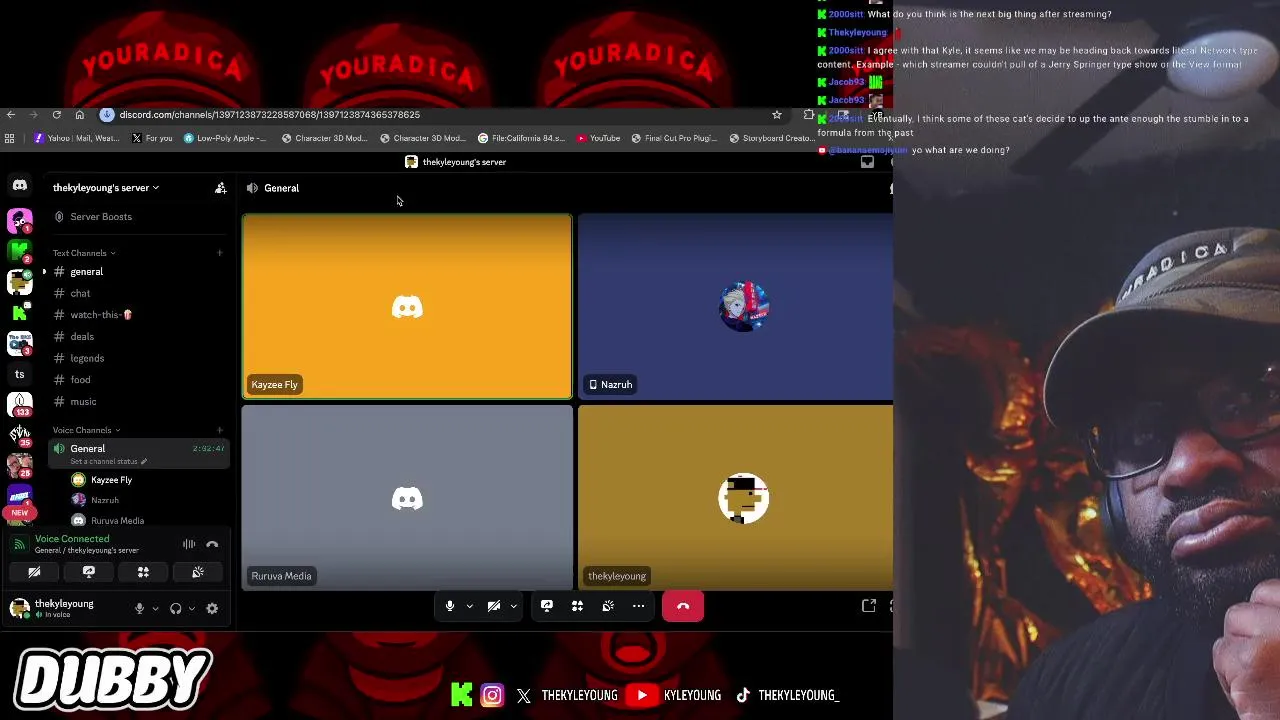Click the Kayzee Fly orange video tile
This screenshot has height=720, width=1280.
(407, 306)
